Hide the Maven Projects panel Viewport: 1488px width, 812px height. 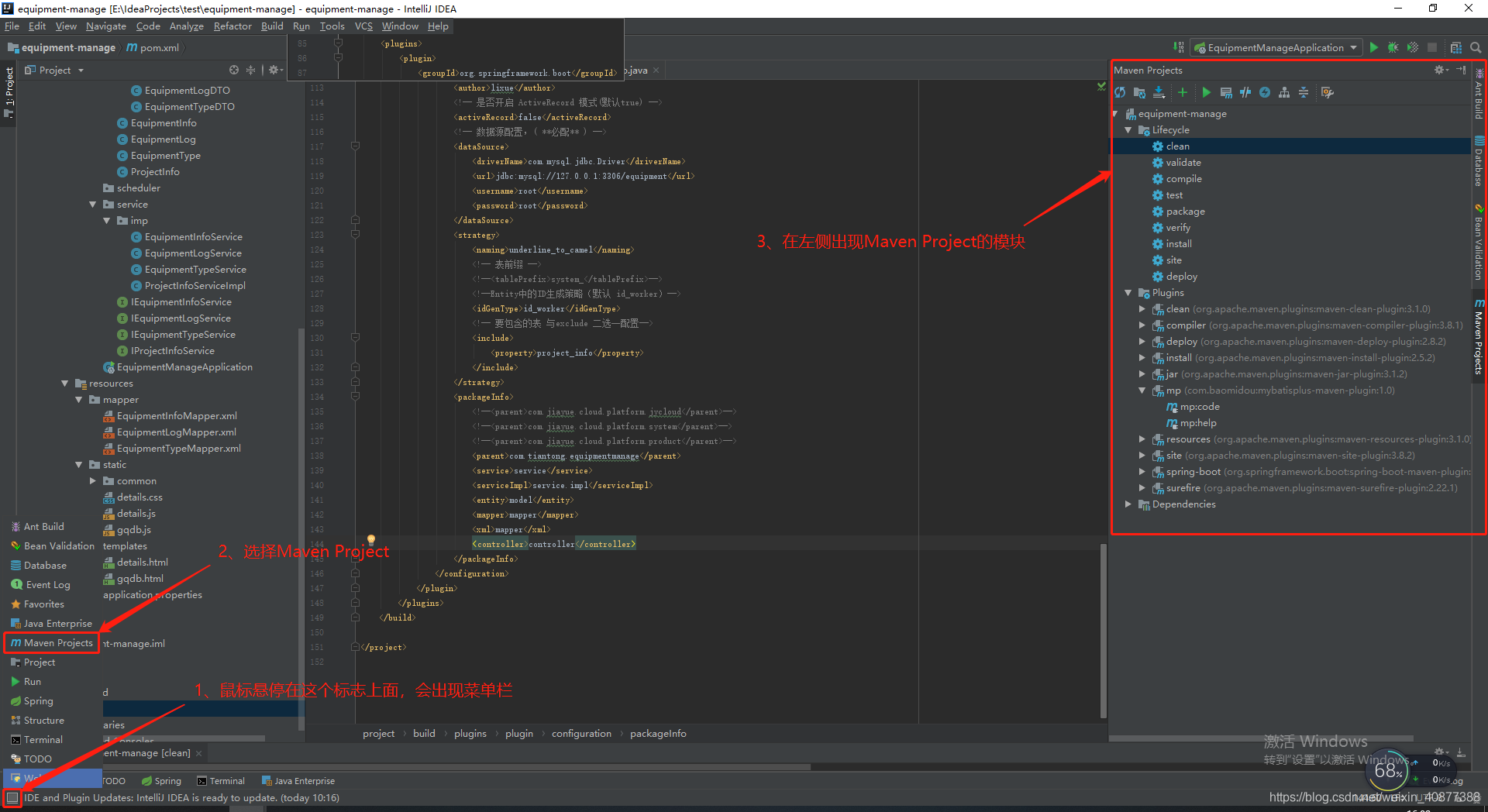coord(1461,70)
